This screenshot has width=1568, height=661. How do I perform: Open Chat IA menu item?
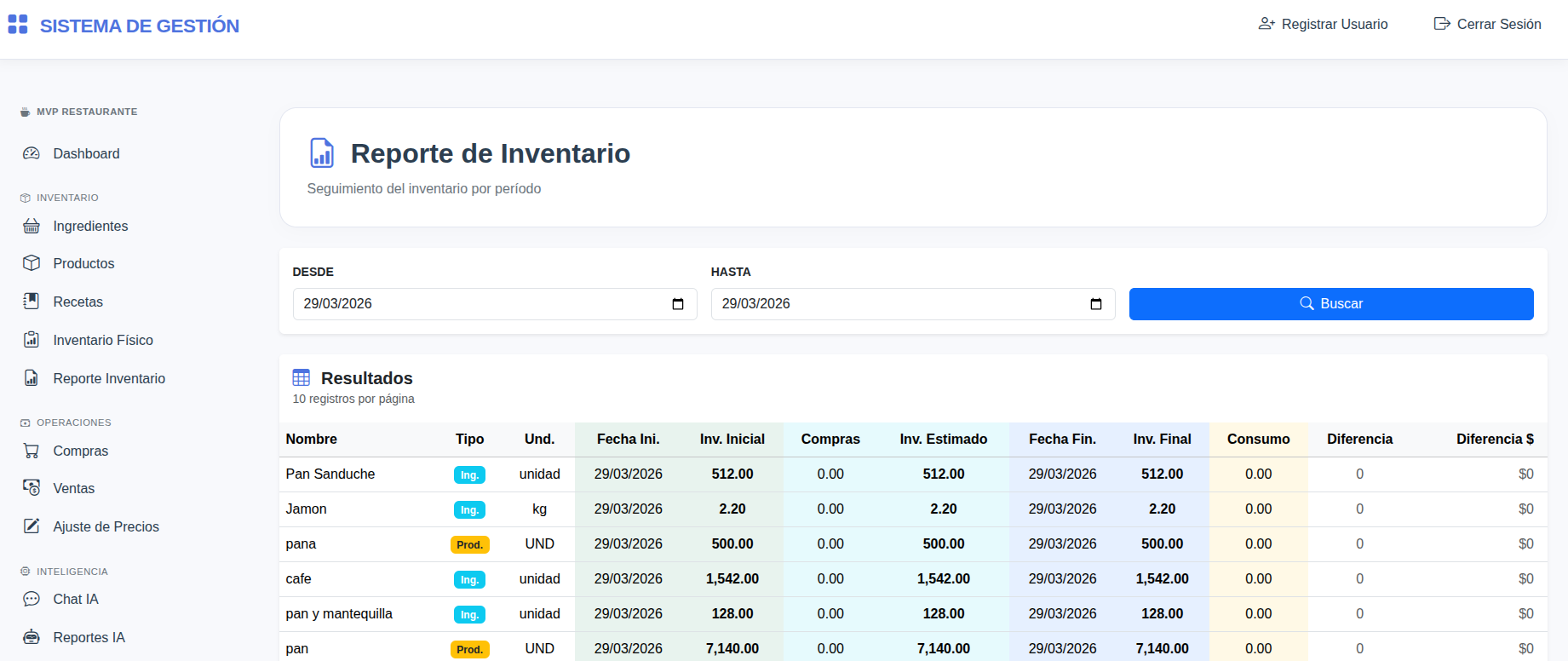(76, 599)
